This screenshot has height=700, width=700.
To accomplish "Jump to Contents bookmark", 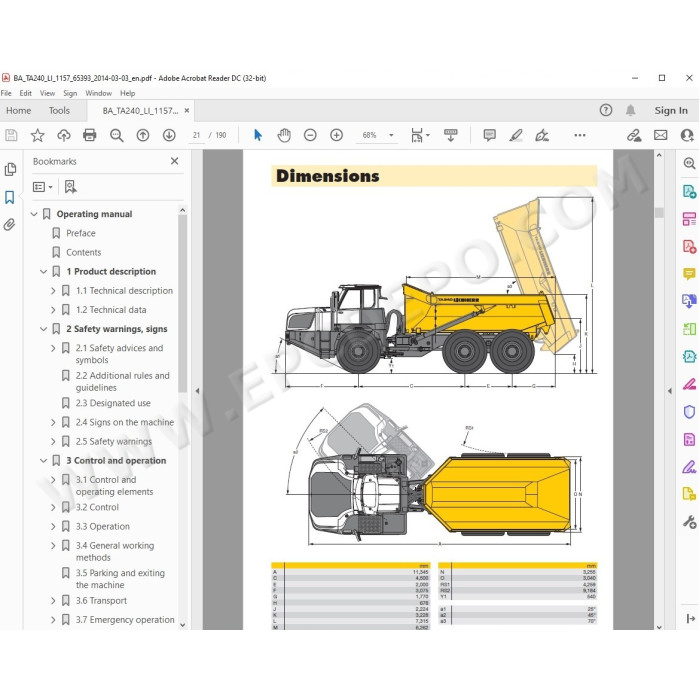I will (x=83, y=252).
